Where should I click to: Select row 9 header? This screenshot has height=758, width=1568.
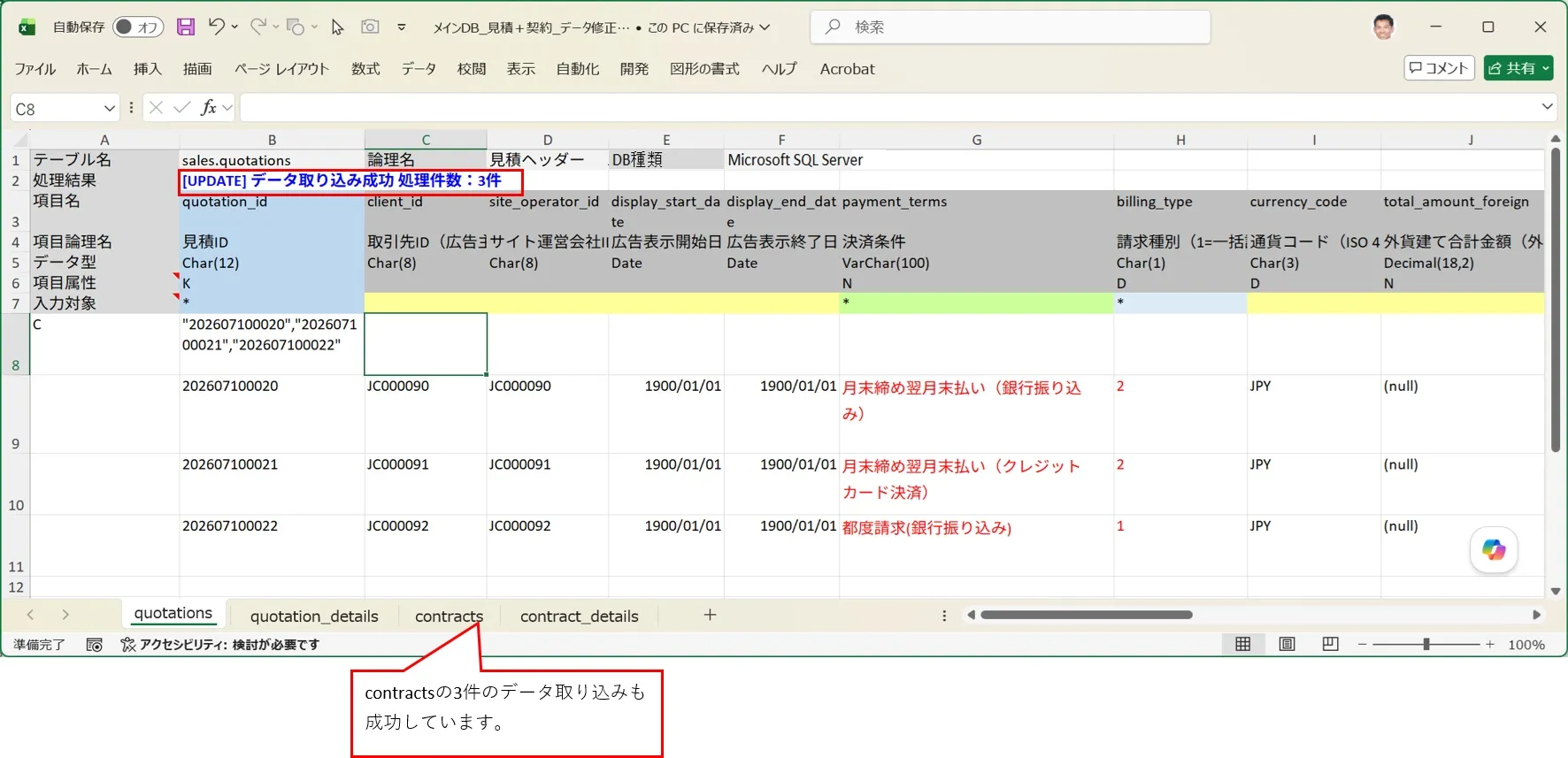[x=15, y=414]
